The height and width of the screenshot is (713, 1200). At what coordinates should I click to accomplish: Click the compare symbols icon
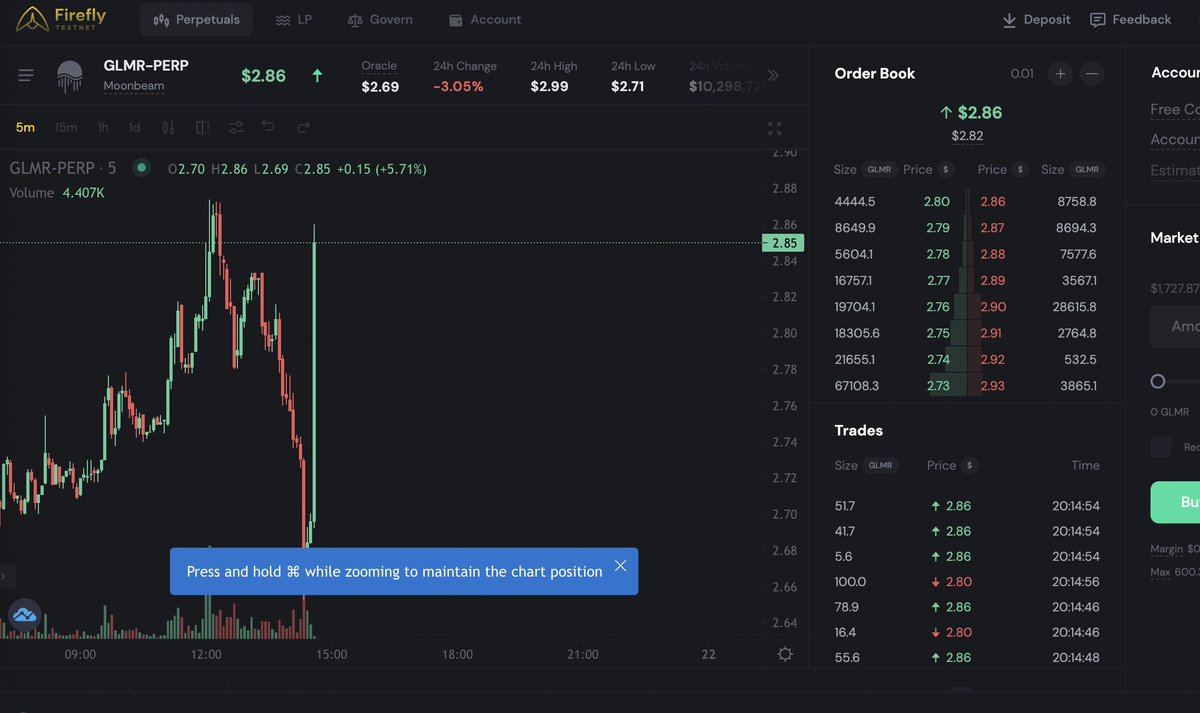click(202, 127)
